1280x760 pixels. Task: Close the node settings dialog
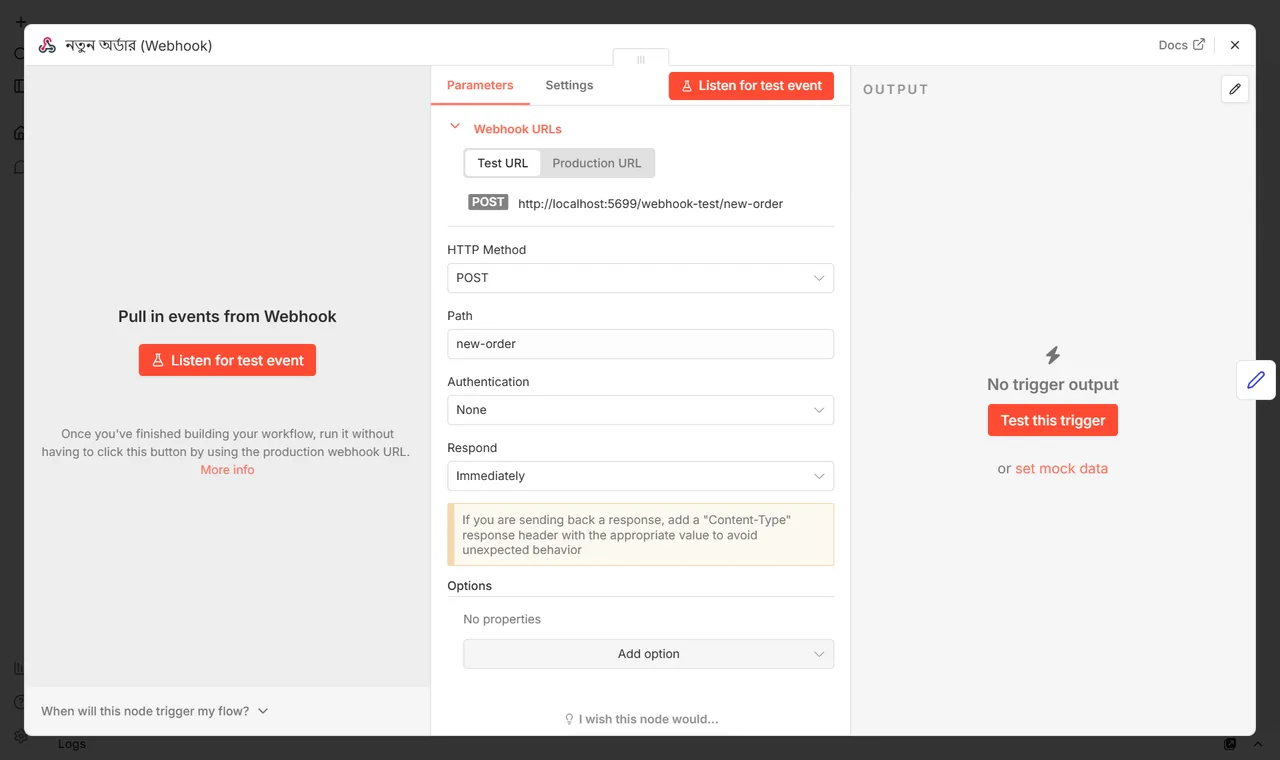pos(1235,45)
